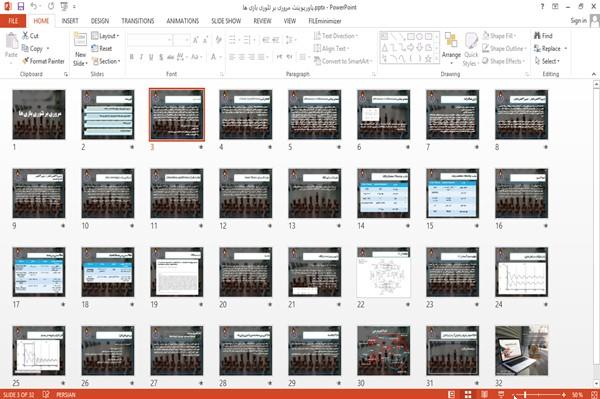Click PERSIAN language in status bar
The image size is (600, 399).
[x=66, y=394]
